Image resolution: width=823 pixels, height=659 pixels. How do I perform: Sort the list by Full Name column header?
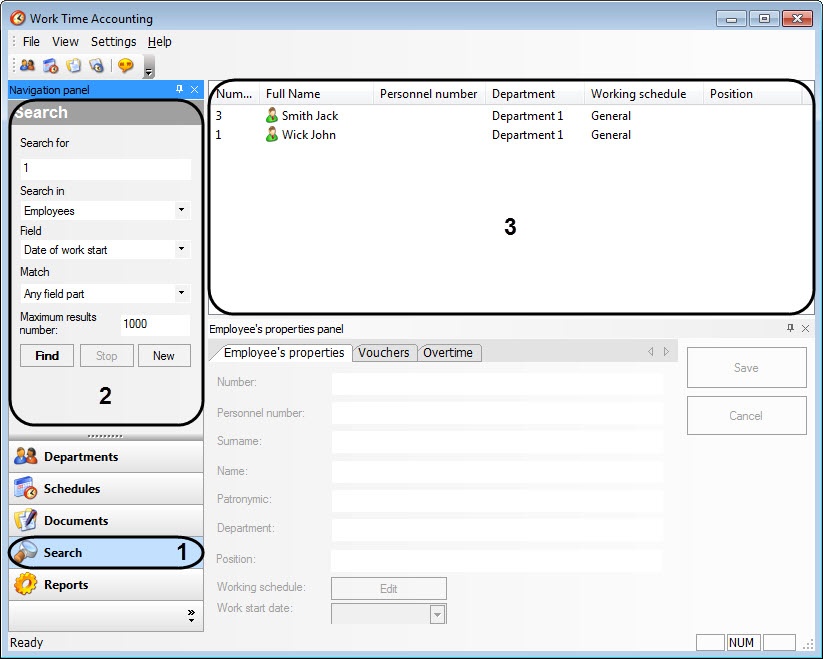coord(315,94)
